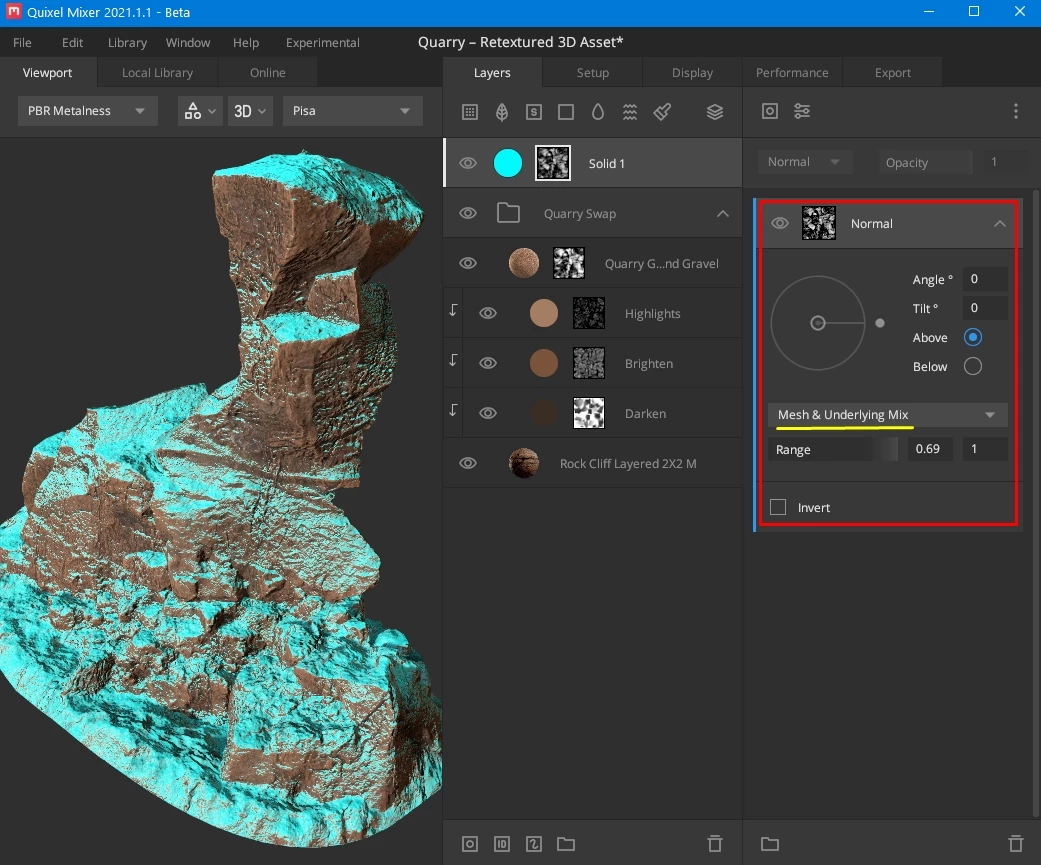The image size is (1041, 865).
Task: Open the three-dot options menu
Action: click(x=1015, y=111)
